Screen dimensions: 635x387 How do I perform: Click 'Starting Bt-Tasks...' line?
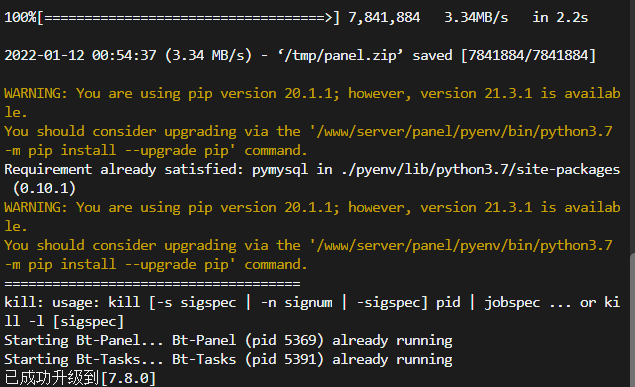228,359
